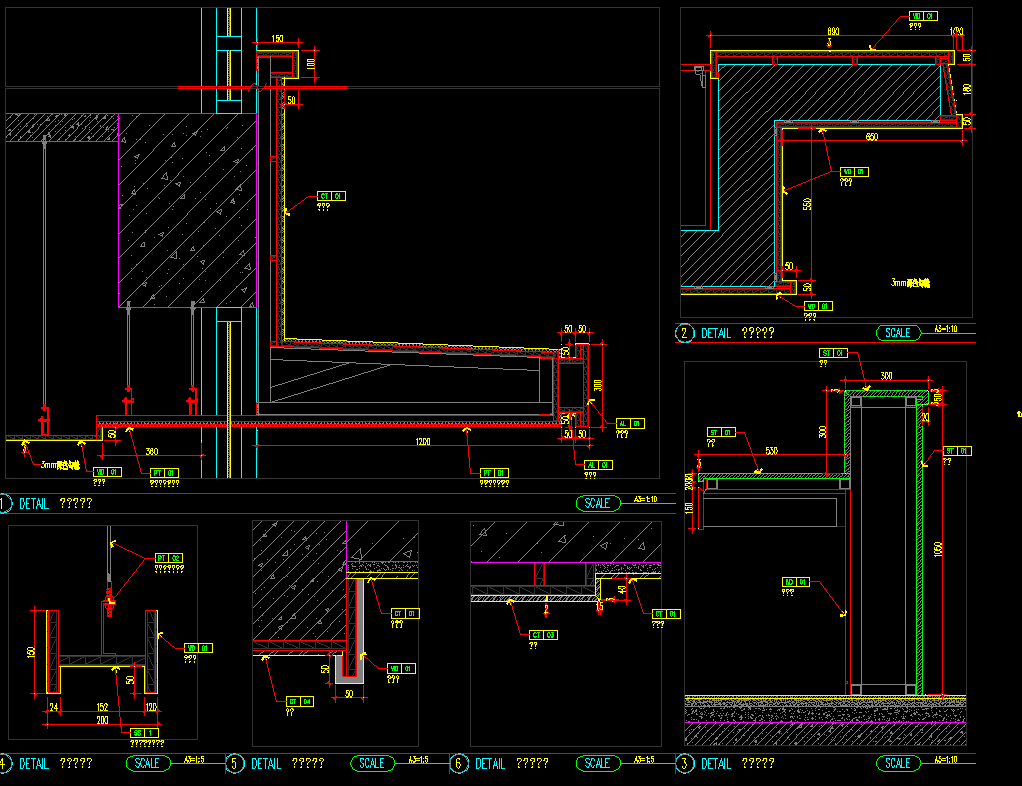
Task: Click the SCALE oval of Detail 5
Action: [x=372, y=763]
